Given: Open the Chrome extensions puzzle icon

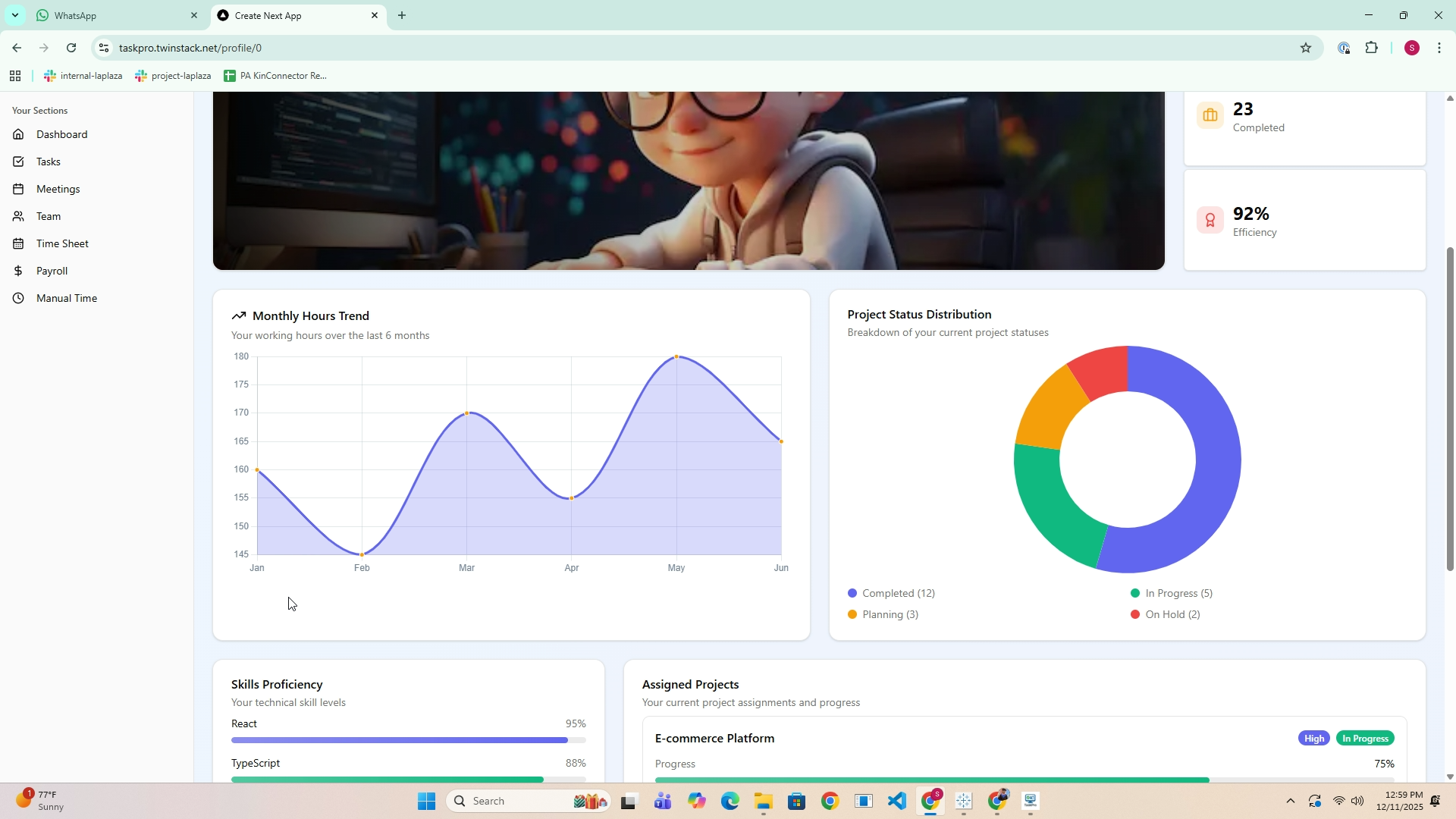Looking at the screenshot, I should pos(1371,48).
